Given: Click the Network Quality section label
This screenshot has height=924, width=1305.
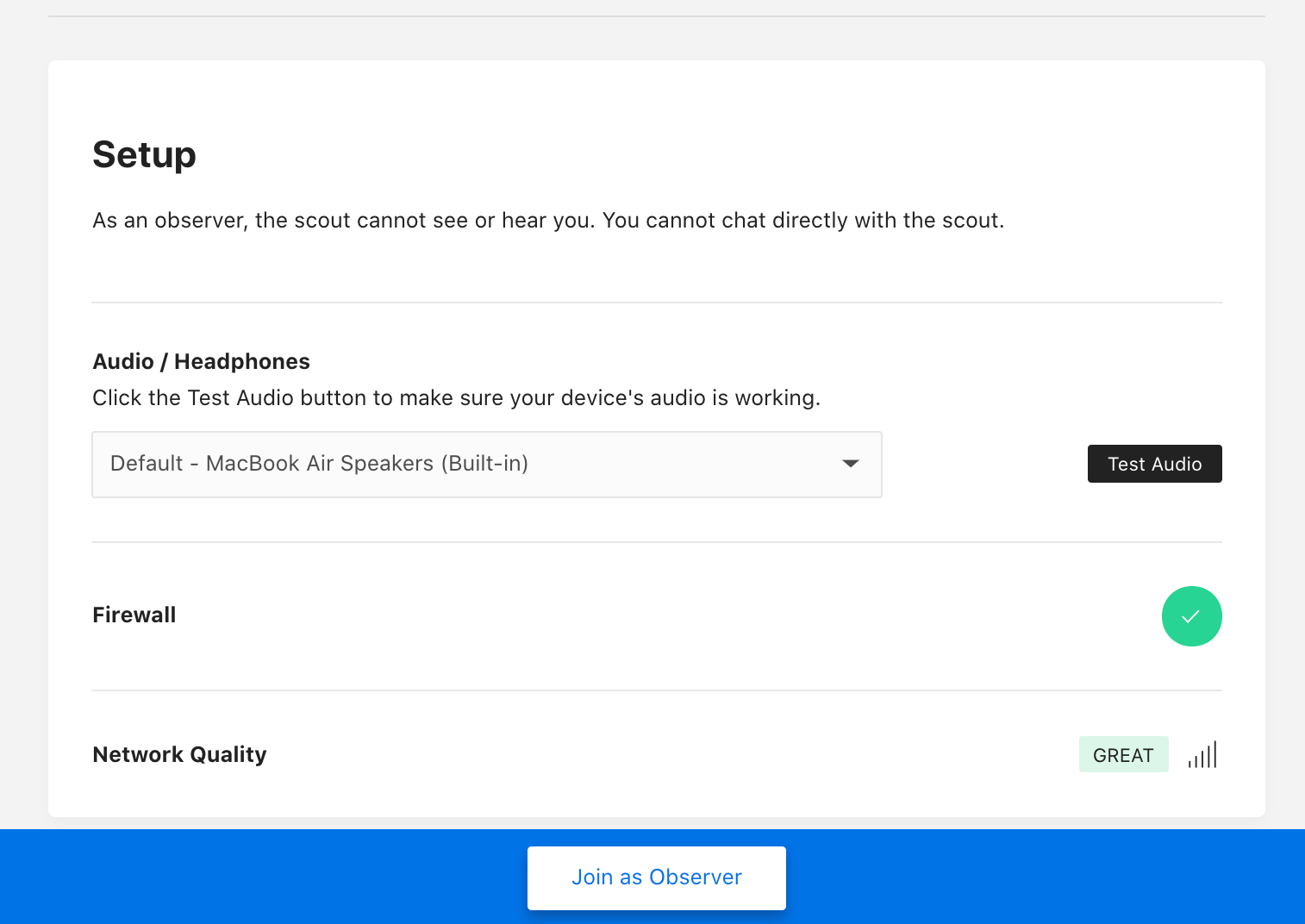Looking at the screenshot, I should (x=179, y=753).
